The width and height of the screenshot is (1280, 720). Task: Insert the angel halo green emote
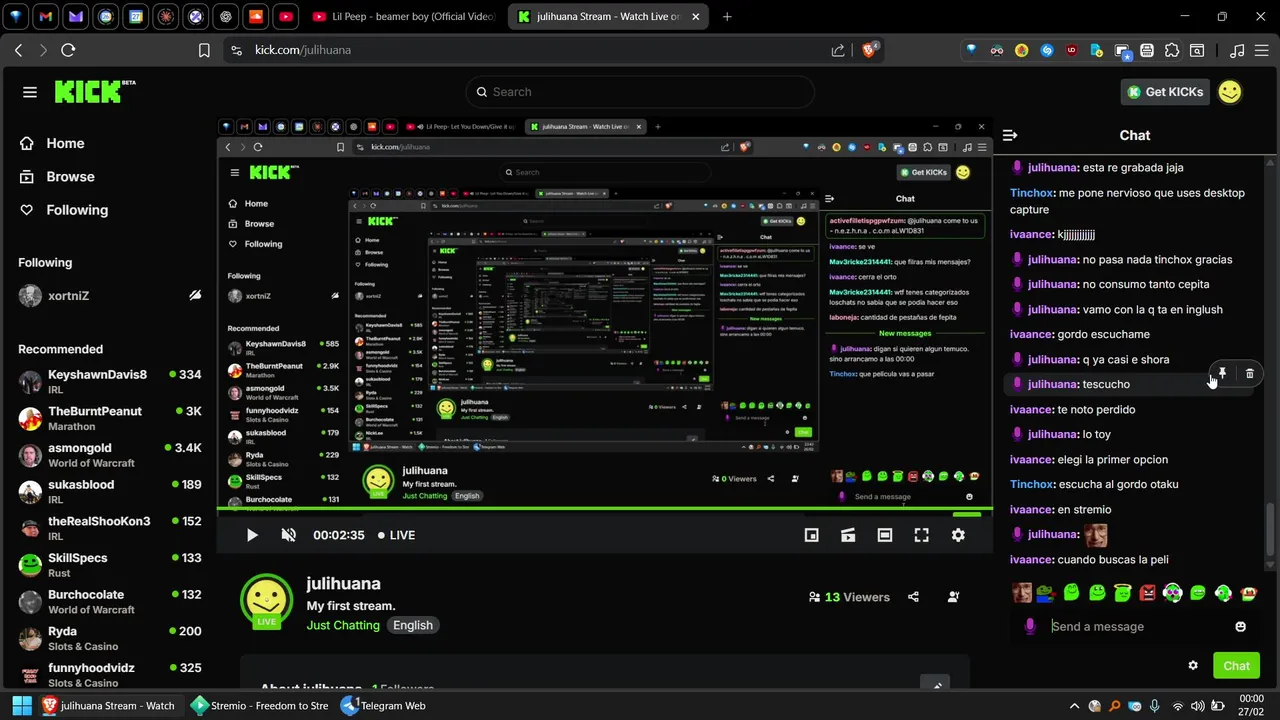[1122, 593]
